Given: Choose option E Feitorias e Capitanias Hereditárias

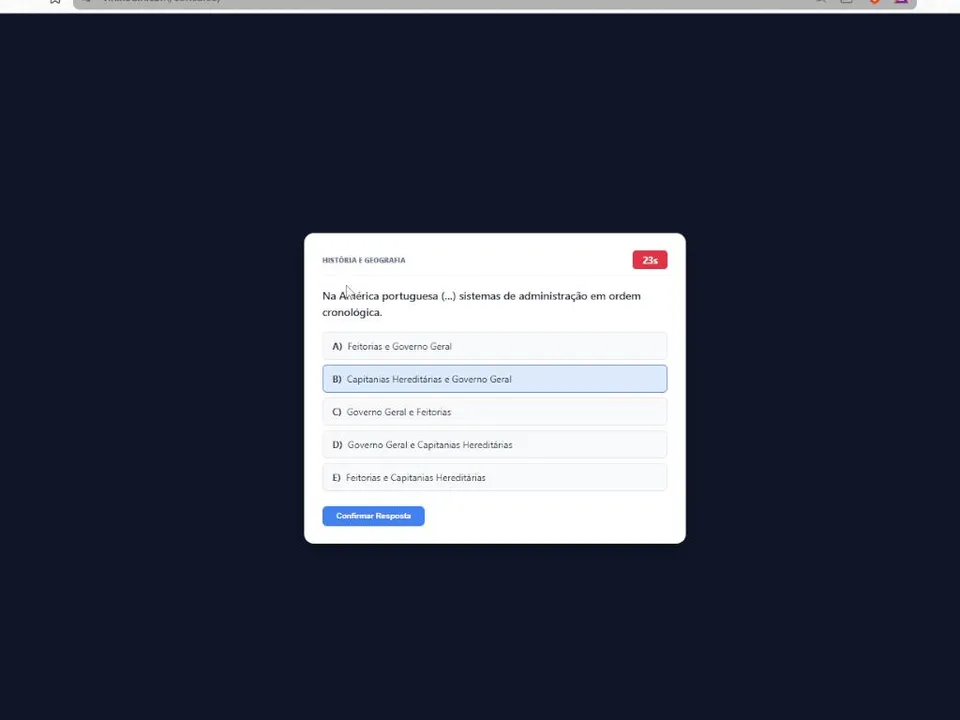Looking at the screenshot, I should pyautogui.click(x=495, y=478).
